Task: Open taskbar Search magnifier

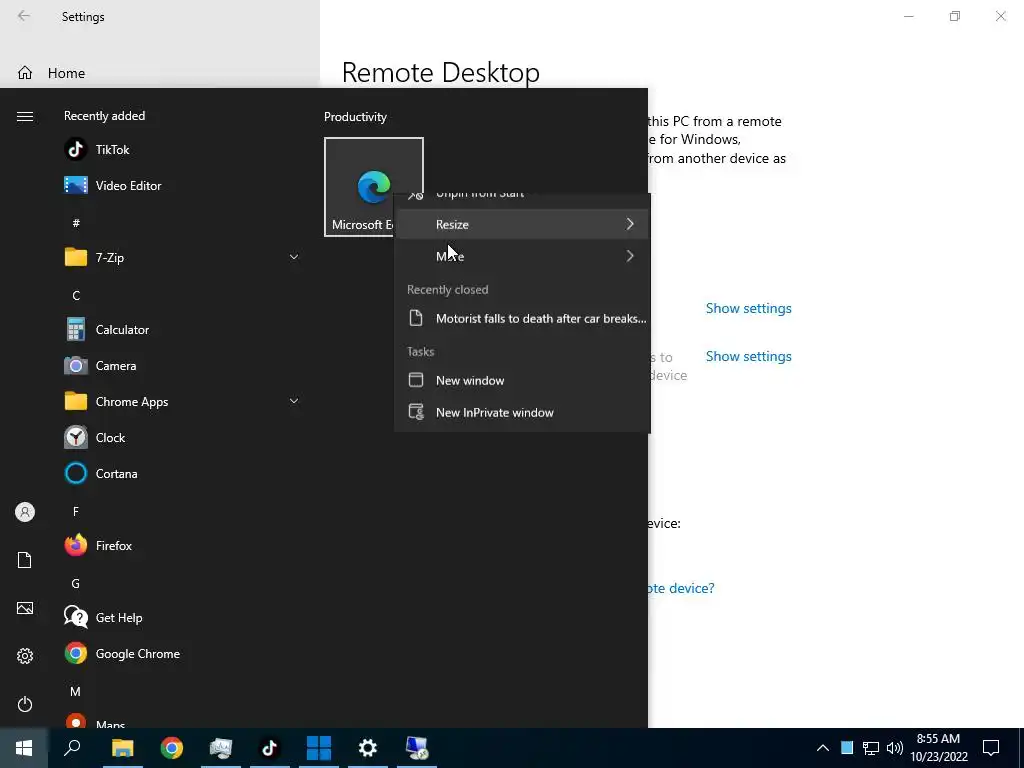Action: (x=72, y=748)
